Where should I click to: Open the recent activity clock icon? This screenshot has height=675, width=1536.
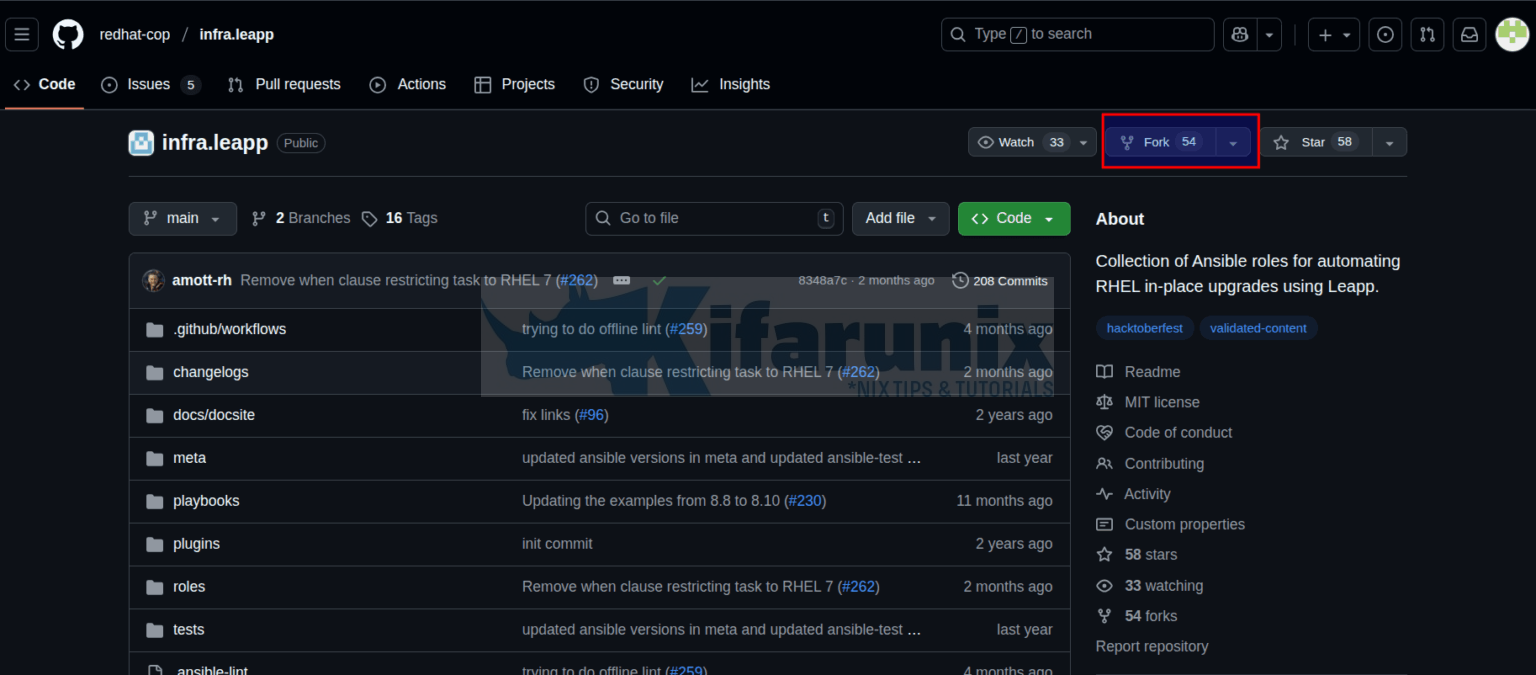[1385, 33]
